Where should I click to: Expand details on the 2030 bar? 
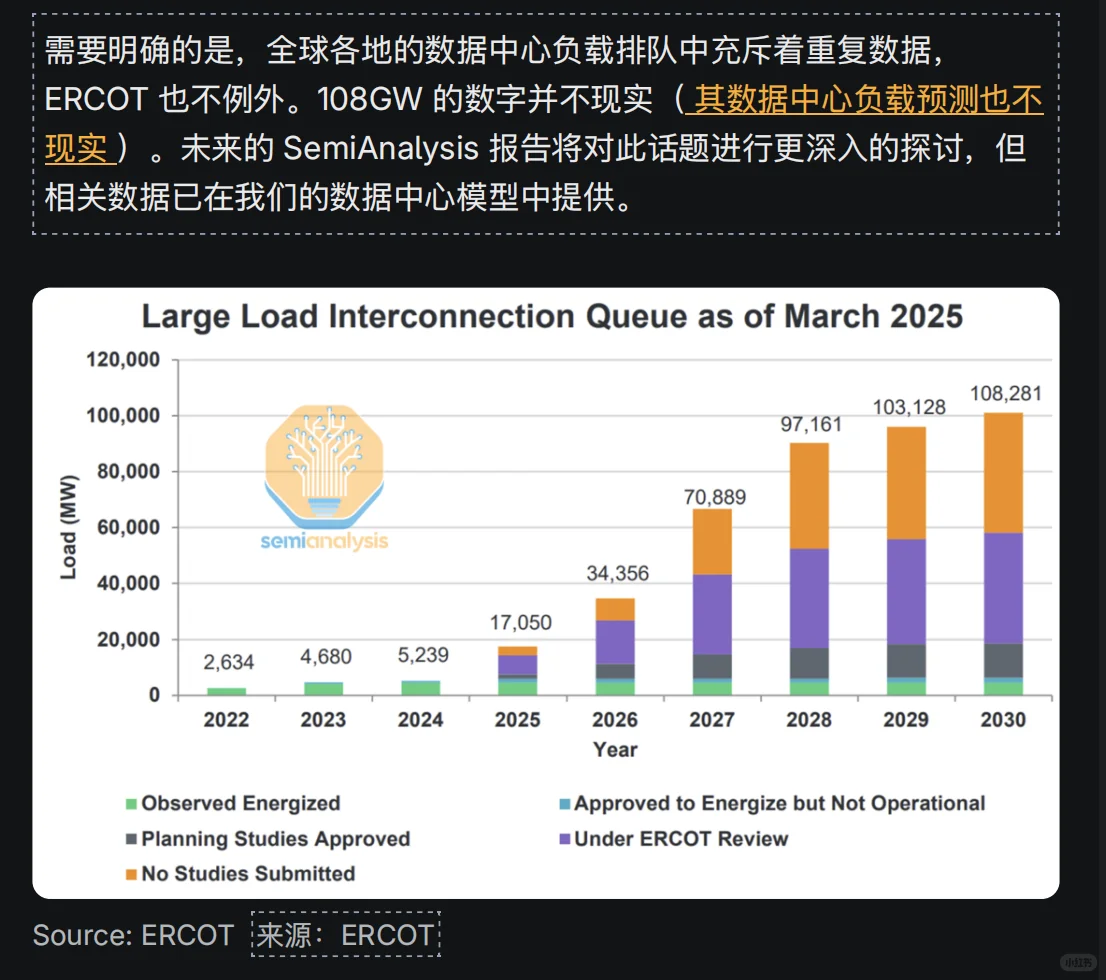1003,550
